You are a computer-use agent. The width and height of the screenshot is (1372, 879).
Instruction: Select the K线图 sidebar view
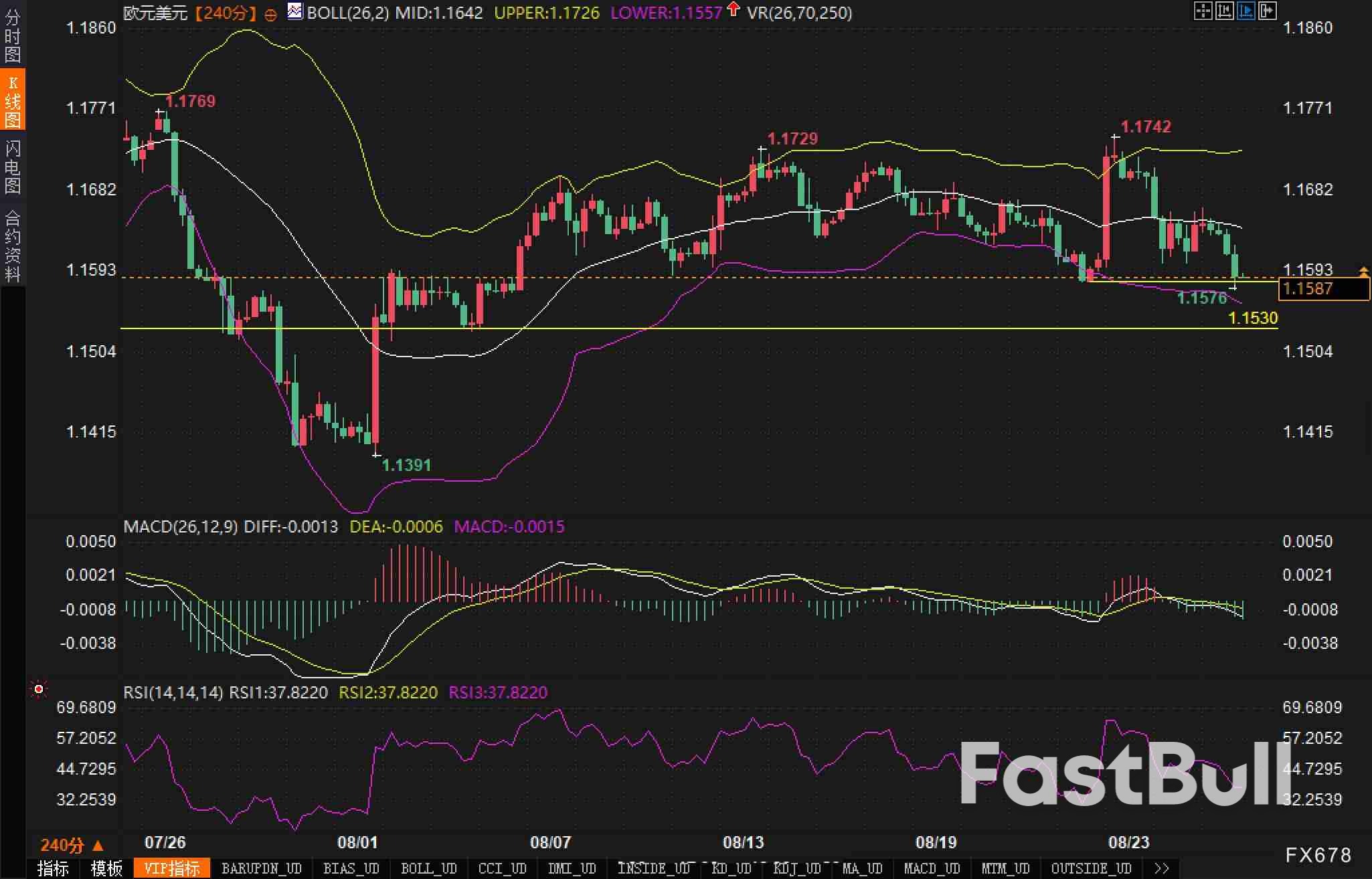coord(13,100)
